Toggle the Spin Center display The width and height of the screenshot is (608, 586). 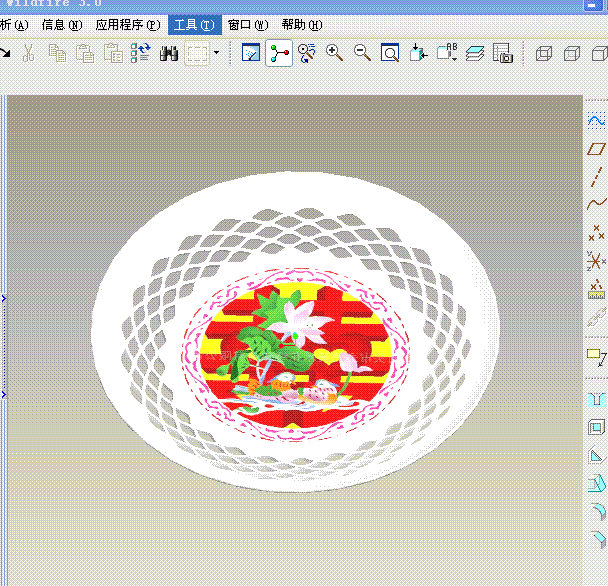coord(280,53)
